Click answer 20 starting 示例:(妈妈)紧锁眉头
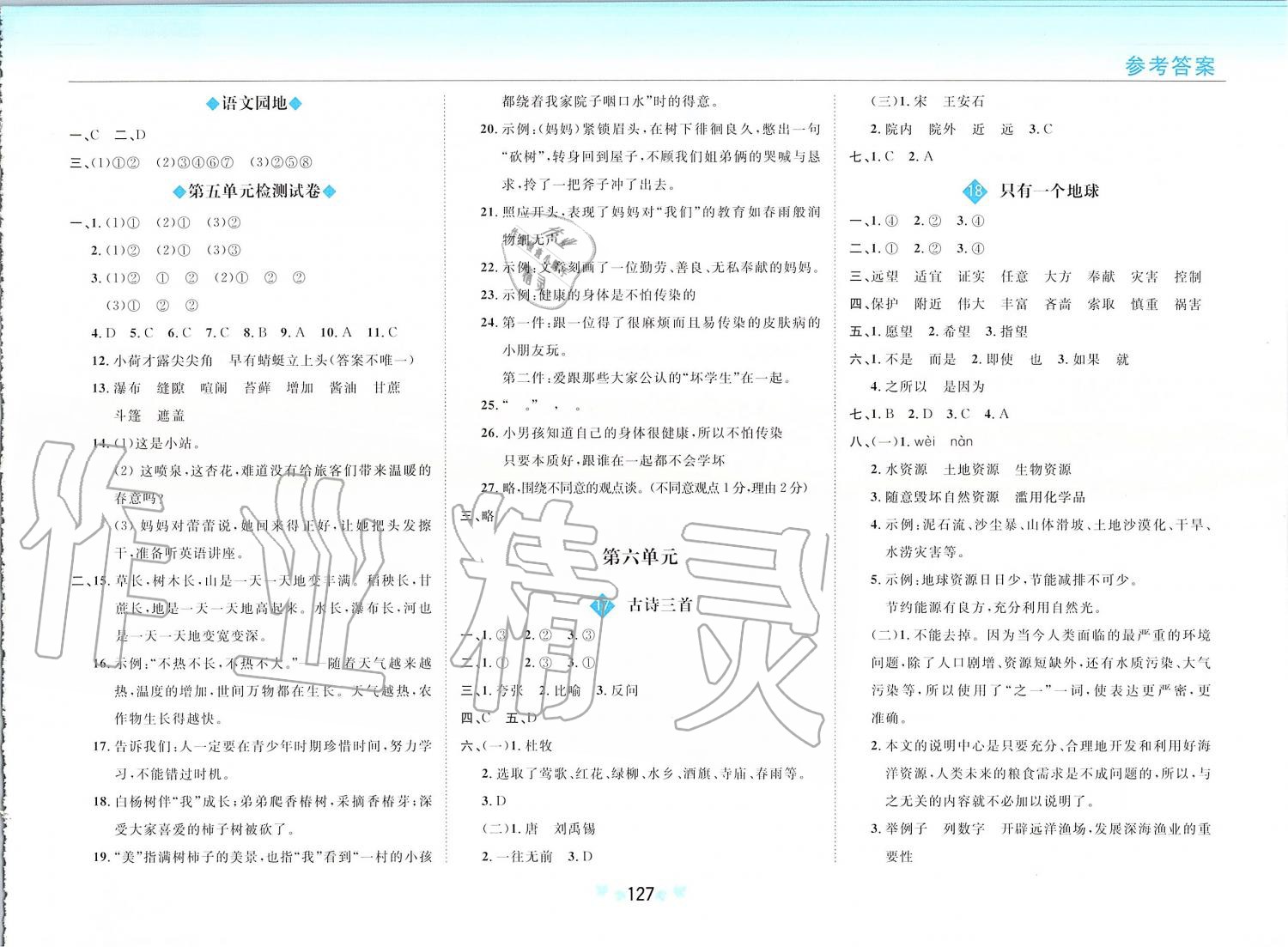This screenshot has width=1288, height=947. point(650,129)
